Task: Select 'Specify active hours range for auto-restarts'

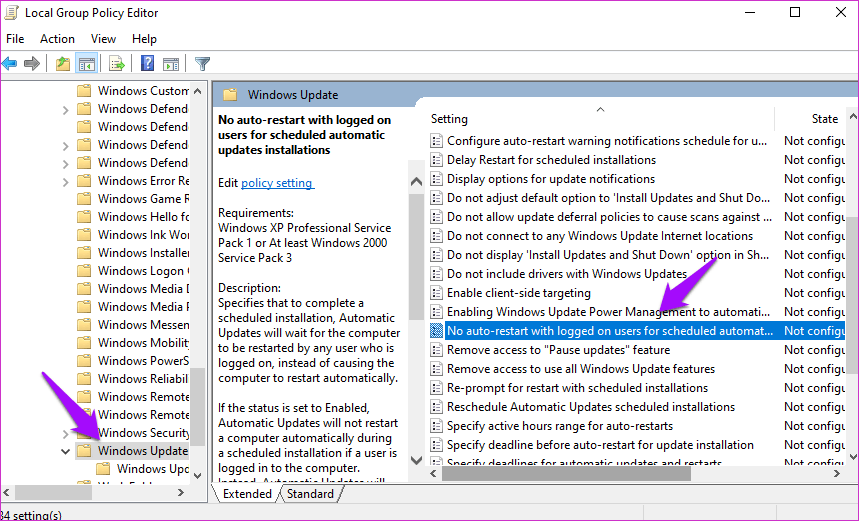Action: [x=560, y=426]
